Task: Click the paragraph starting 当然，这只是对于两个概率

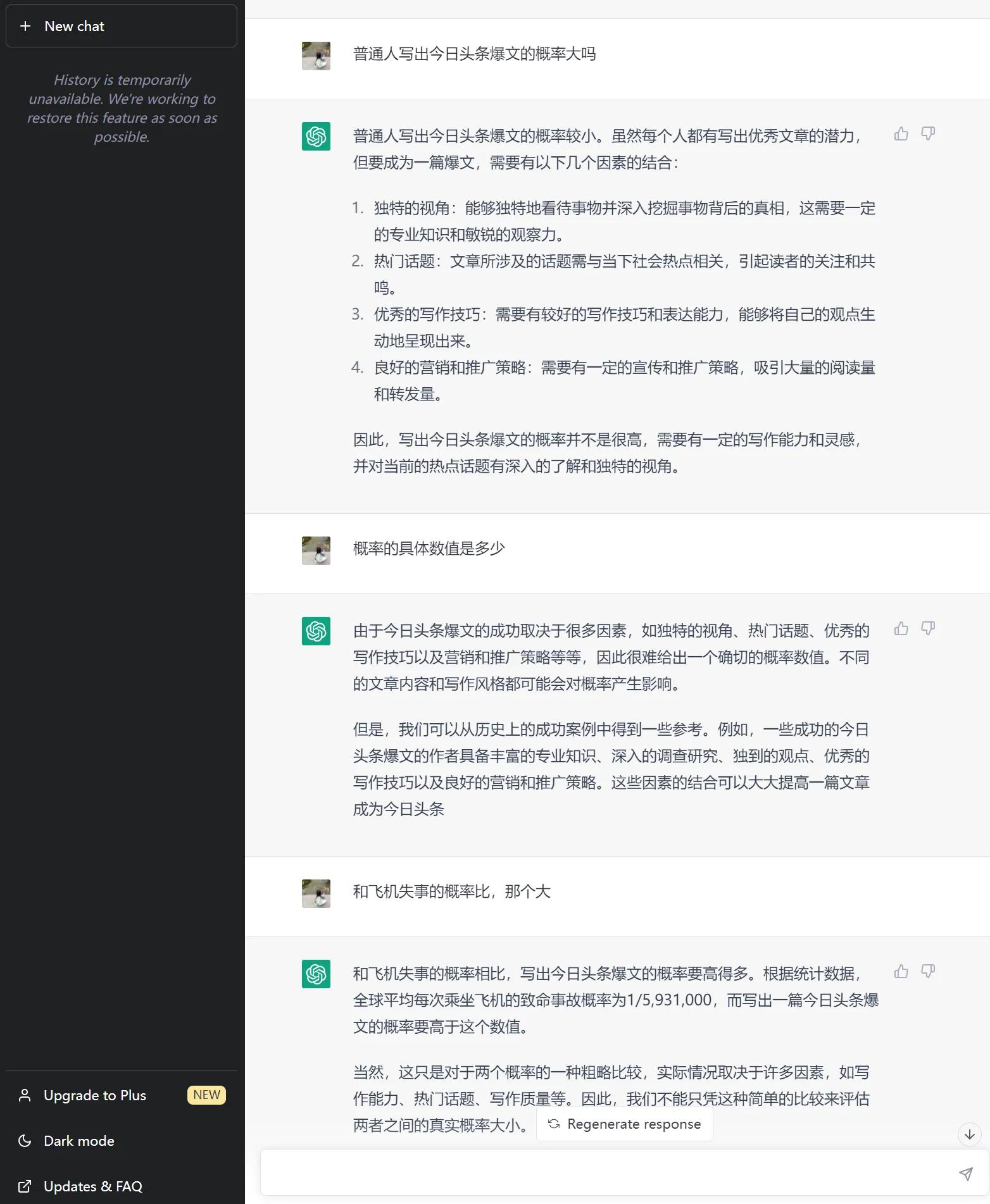Action: (611, 1099)
